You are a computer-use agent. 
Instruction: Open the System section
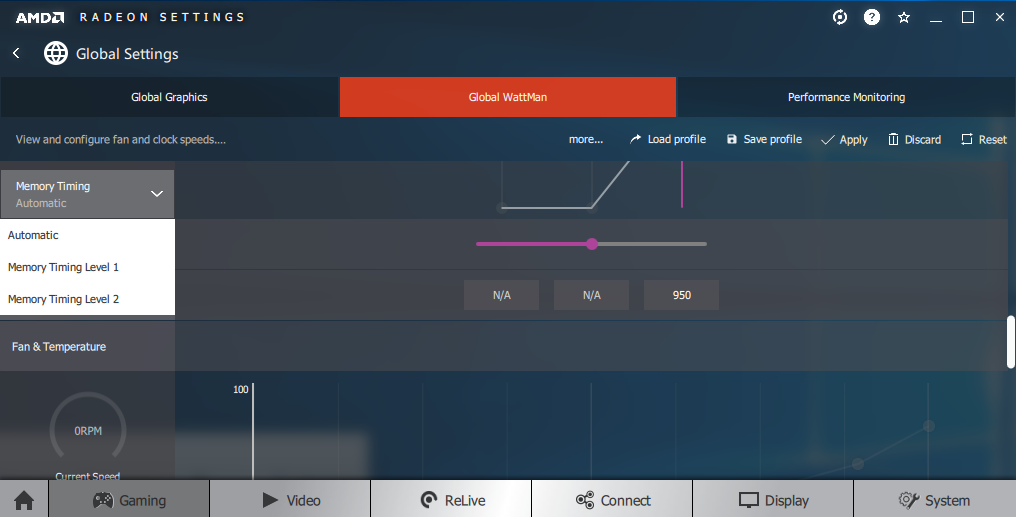point(934,500)
